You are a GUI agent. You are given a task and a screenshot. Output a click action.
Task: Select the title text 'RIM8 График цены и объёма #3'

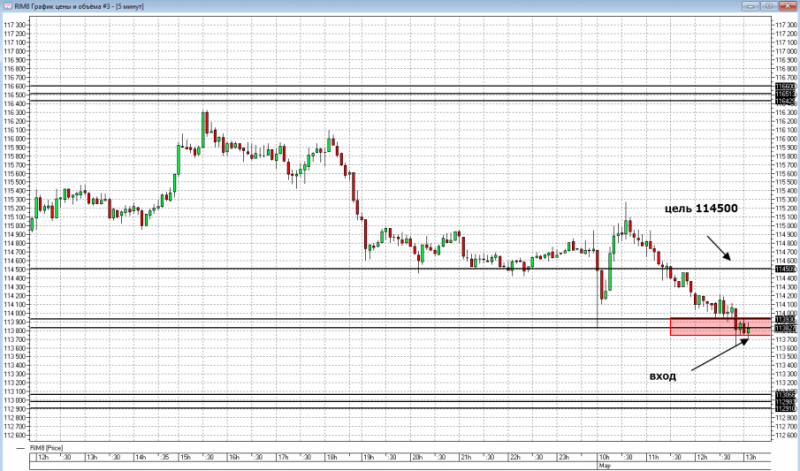click(62, 7)
